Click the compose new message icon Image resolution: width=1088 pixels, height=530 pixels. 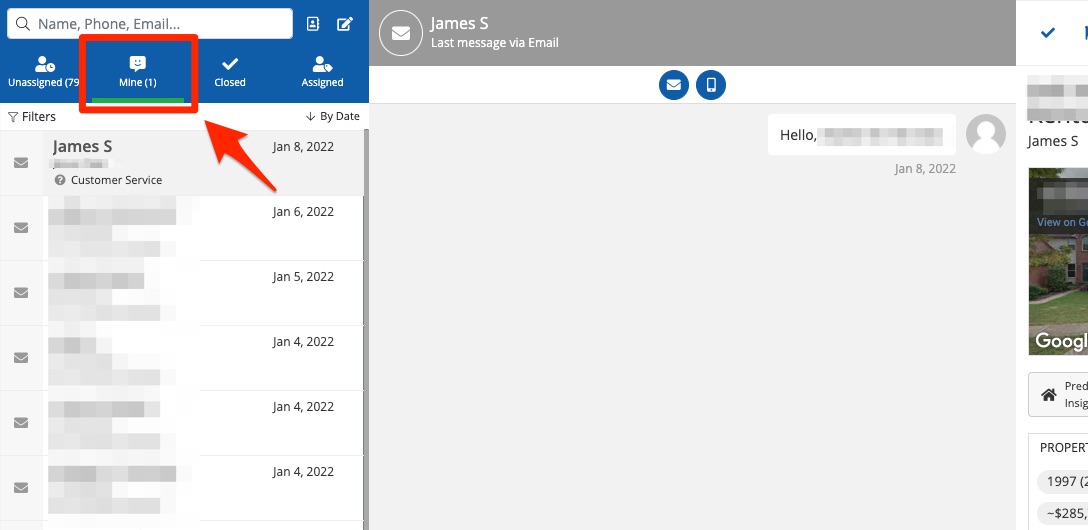click(345, 24)
